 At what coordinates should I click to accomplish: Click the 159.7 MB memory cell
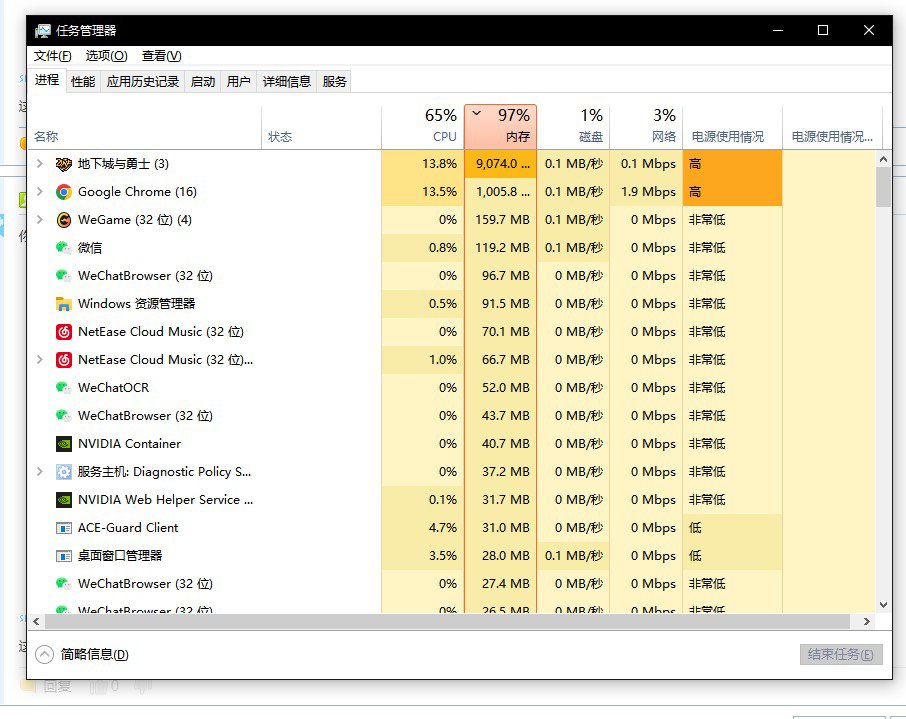tap(500, 220)
